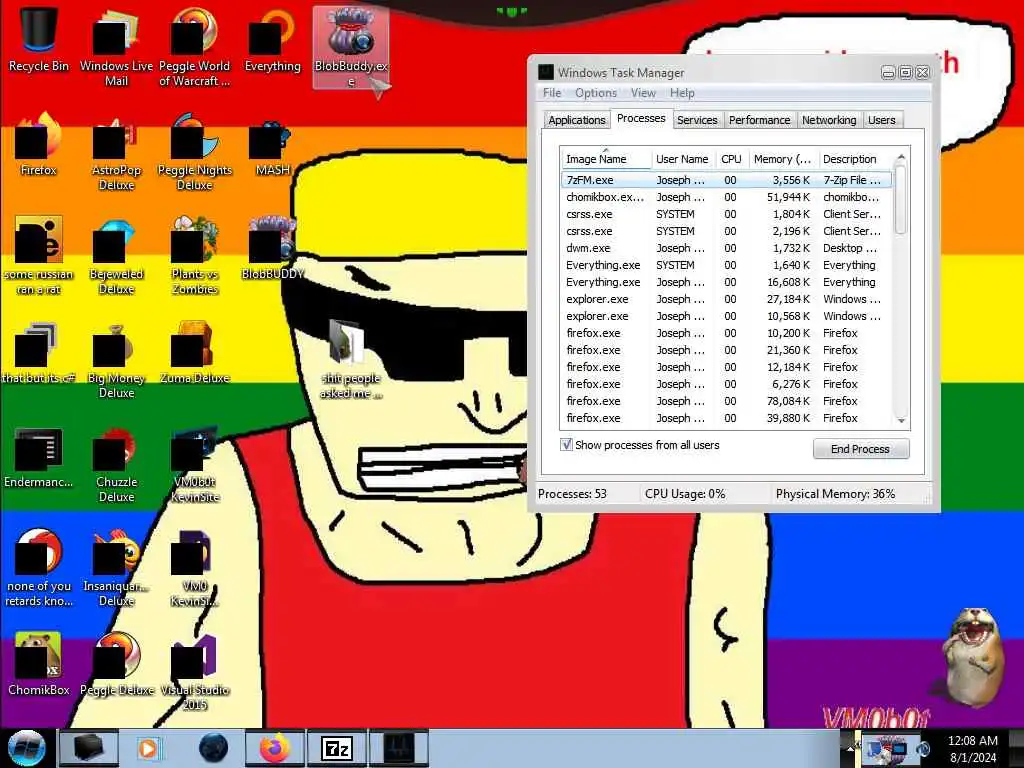Image resolution: width=1024 pixels, height=768 pixels.
Task: Select the Zuma Deluxe desktop icon
Action: (x=195, y=352)
